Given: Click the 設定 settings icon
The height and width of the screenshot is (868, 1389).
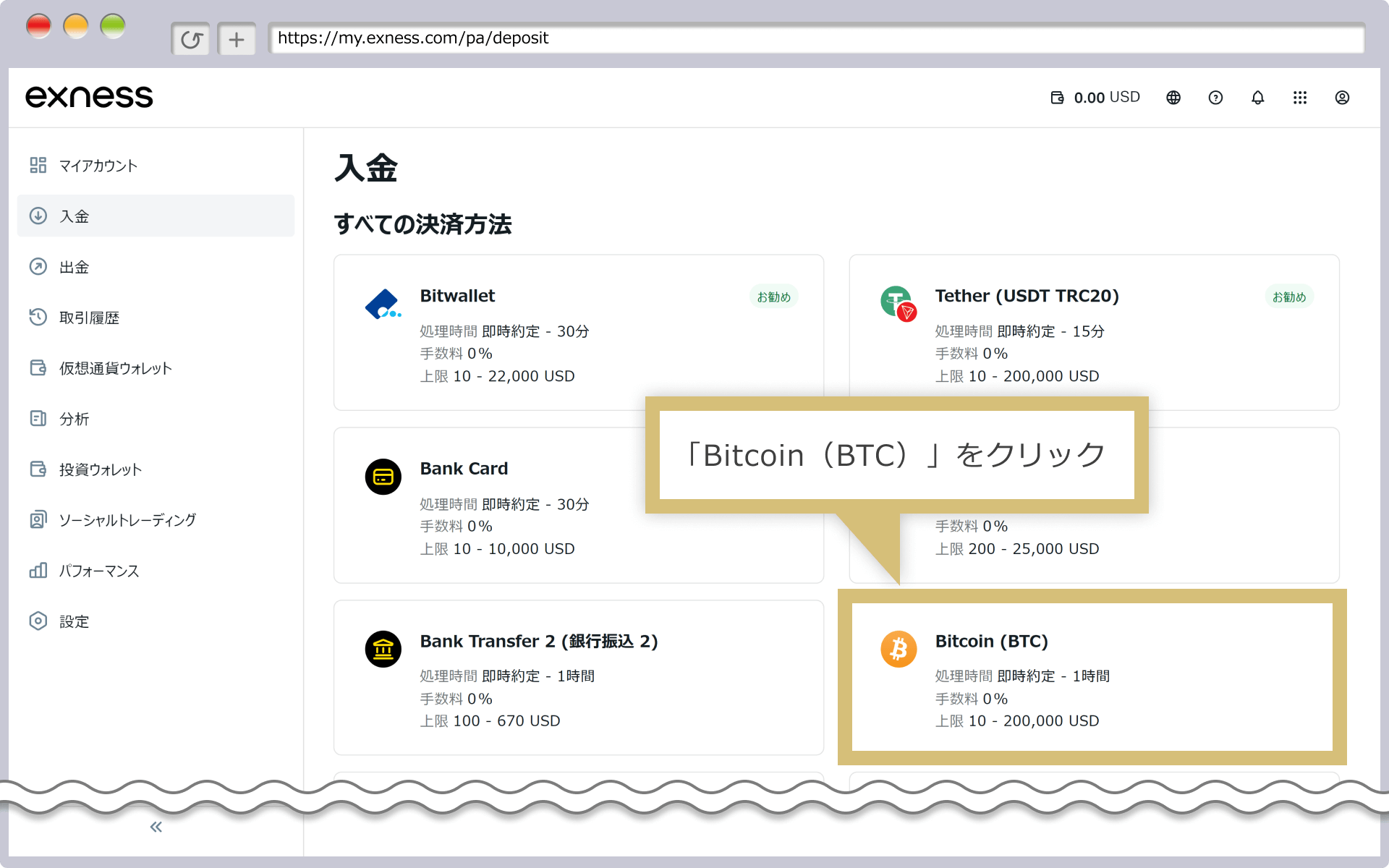Looking at the screenshot, I should coord(38,621).
